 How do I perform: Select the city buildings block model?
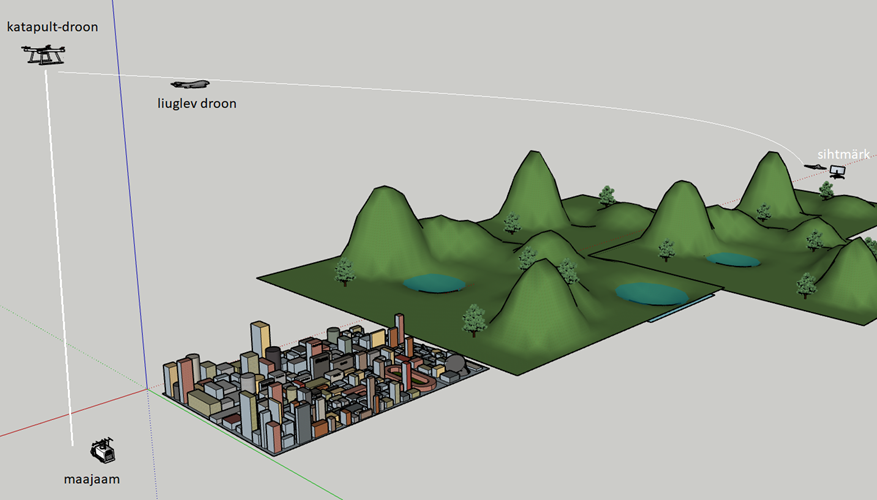point(324,386)
